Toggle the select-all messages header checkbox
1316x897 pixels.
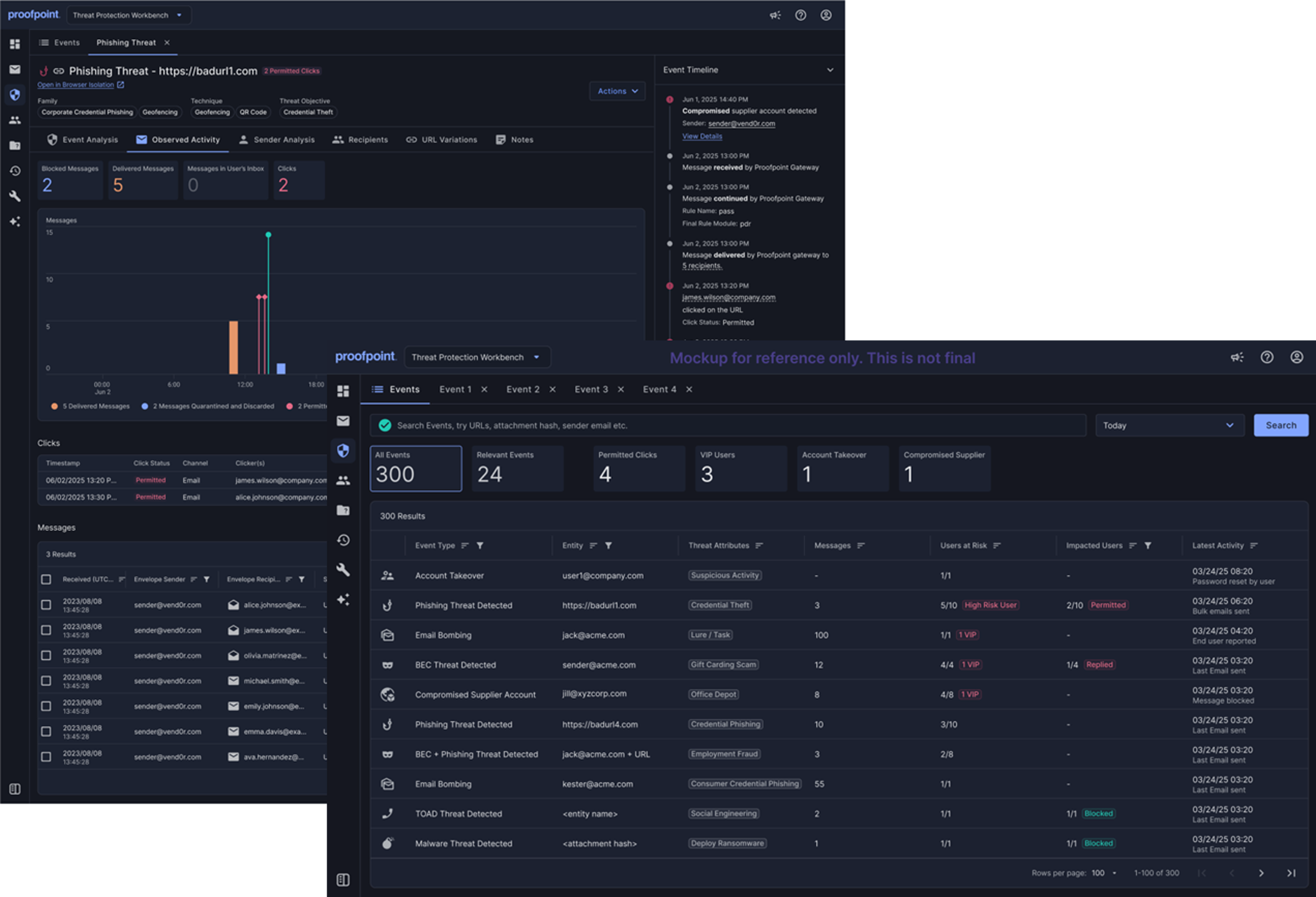[46, 579]
